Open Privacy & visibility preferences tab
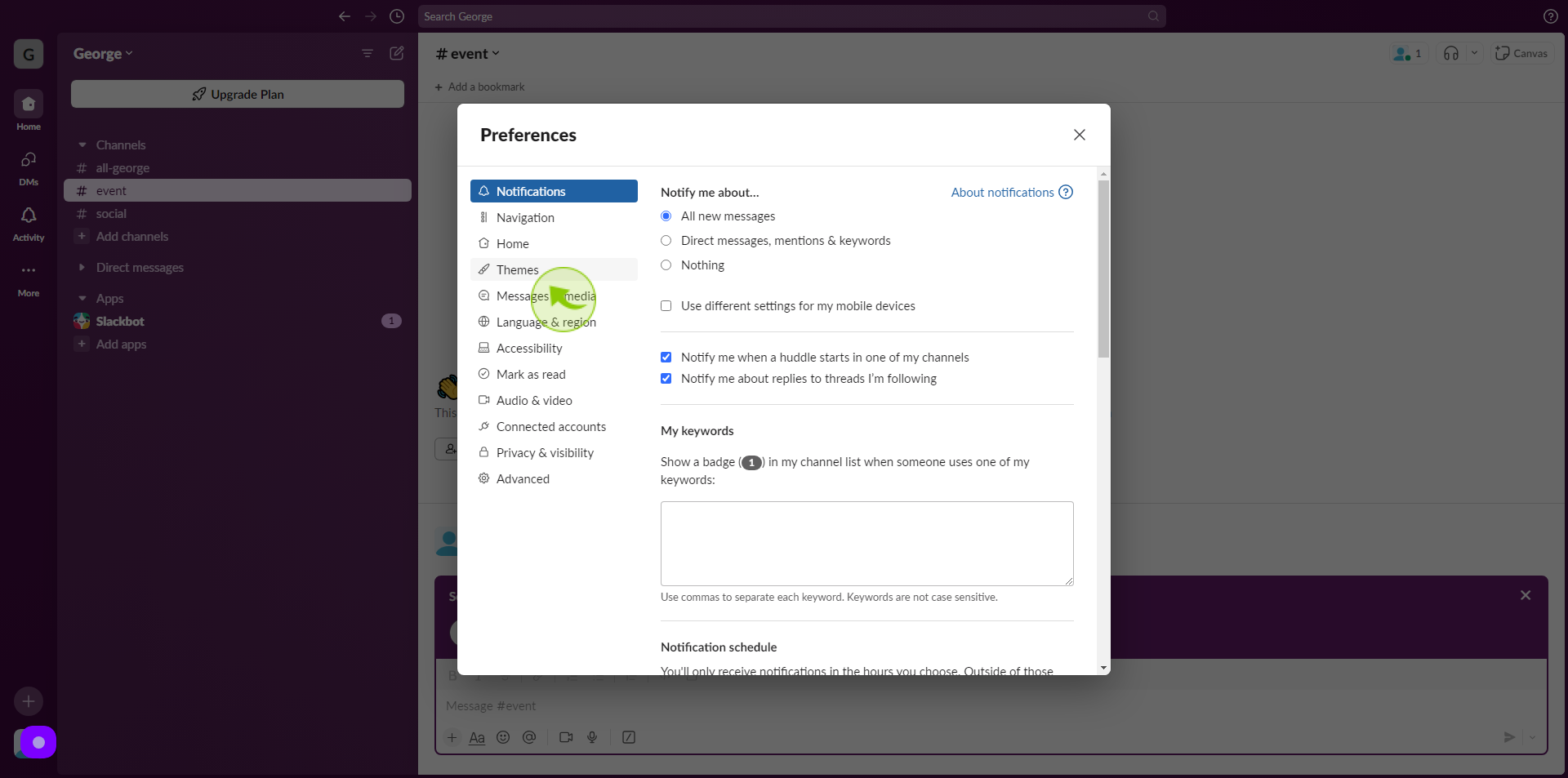Screen dimensions: 1568x778 [x=554, y=452]
